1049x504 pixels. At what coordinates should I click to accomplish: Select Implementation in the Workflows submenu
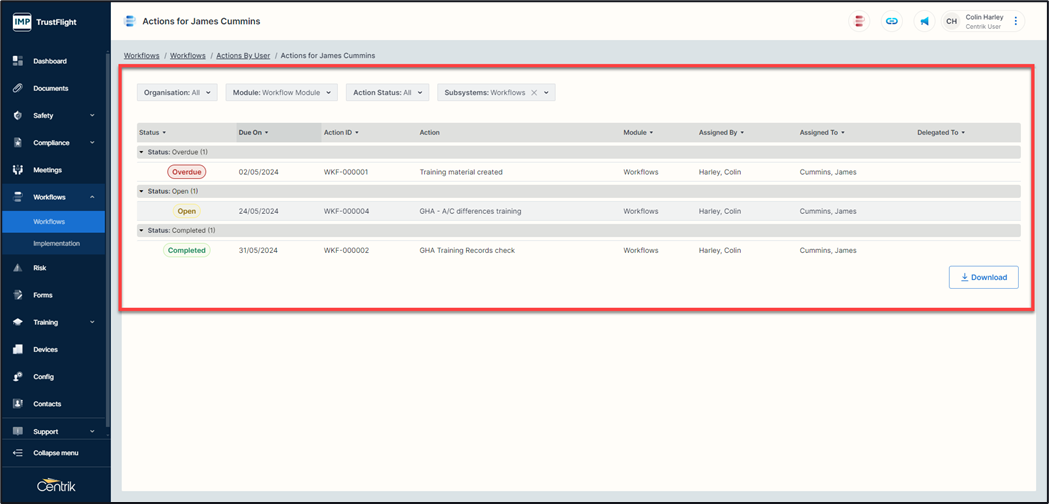tap(56, 244)
